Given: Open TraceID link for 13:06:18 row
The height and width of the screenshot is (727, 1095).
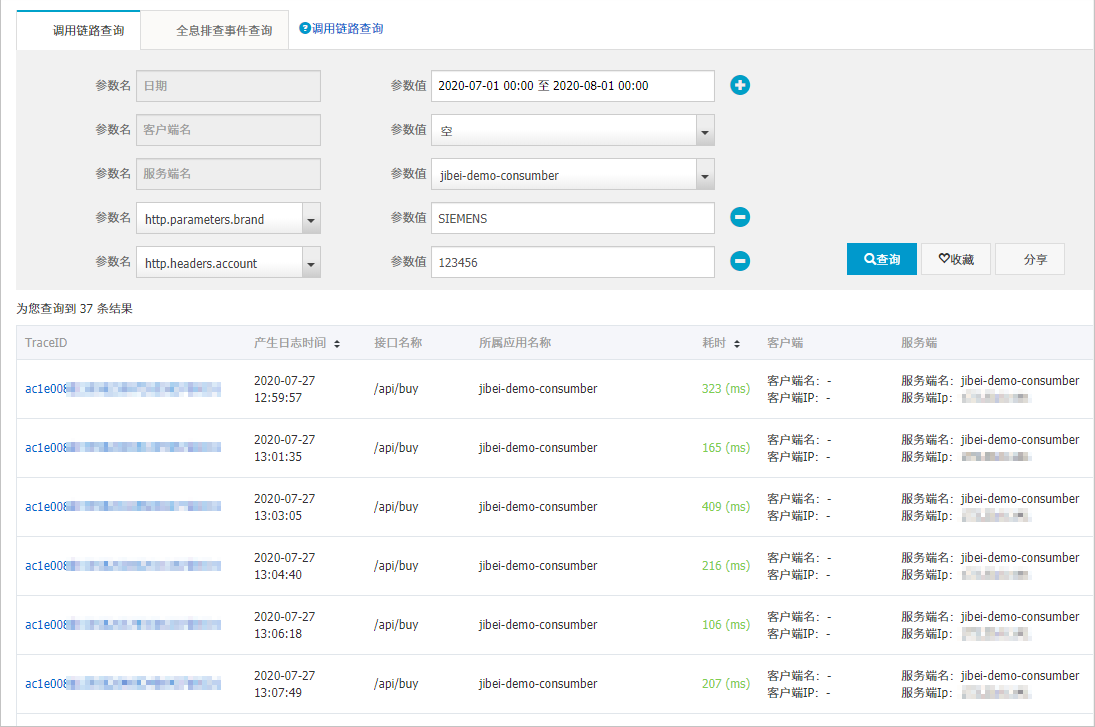Looking at the screenshot, I should 123,625.
